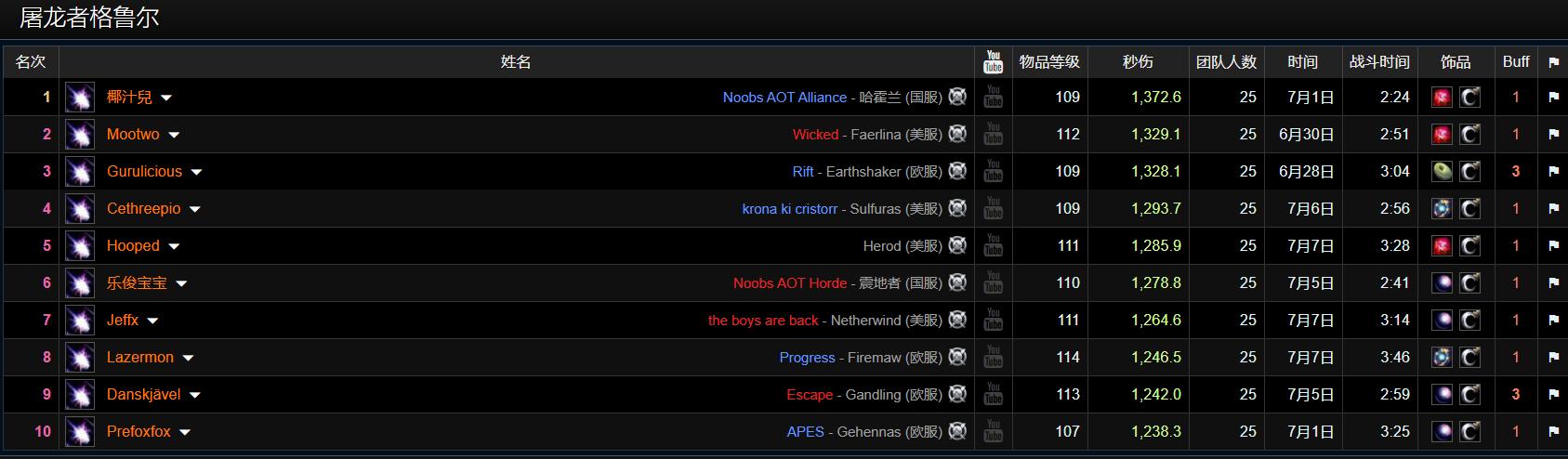
Task: Click the red trinket icon in Mootwo row
Action: pyautogui.click(x=1442, y=135)
